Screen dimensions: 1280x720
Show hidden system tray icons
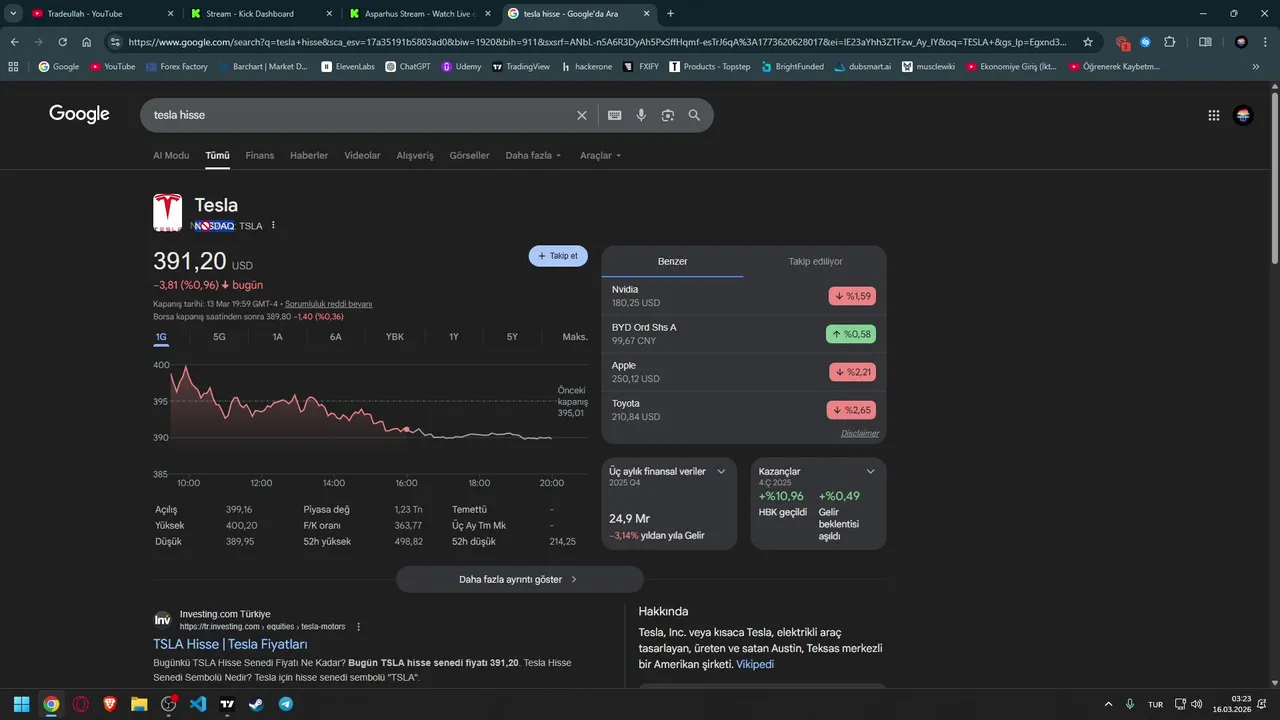click(1108, 704)
